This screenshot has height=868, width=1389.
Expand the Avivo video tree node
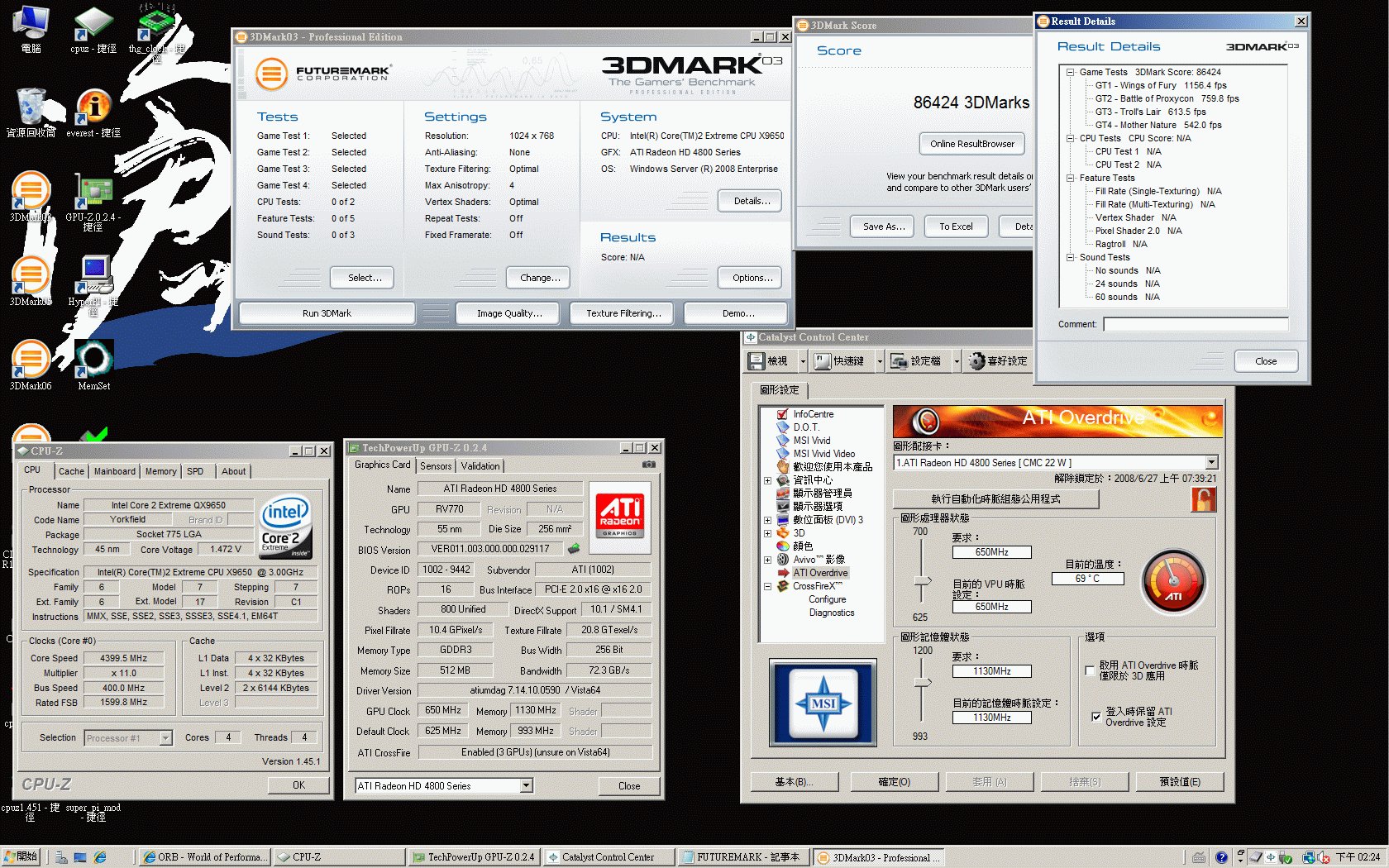pyautogui.click(x=767, y=560)
